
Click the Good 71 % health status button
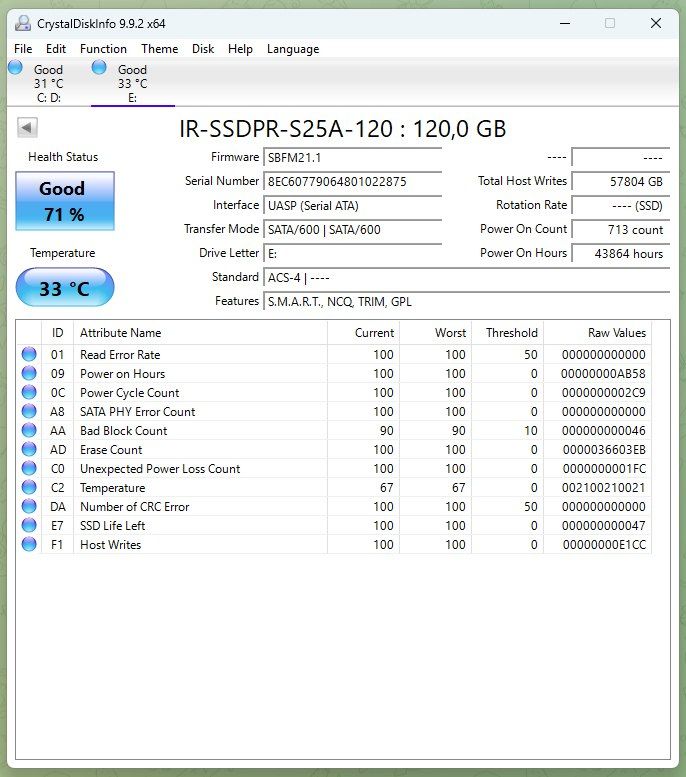(65, 201)
